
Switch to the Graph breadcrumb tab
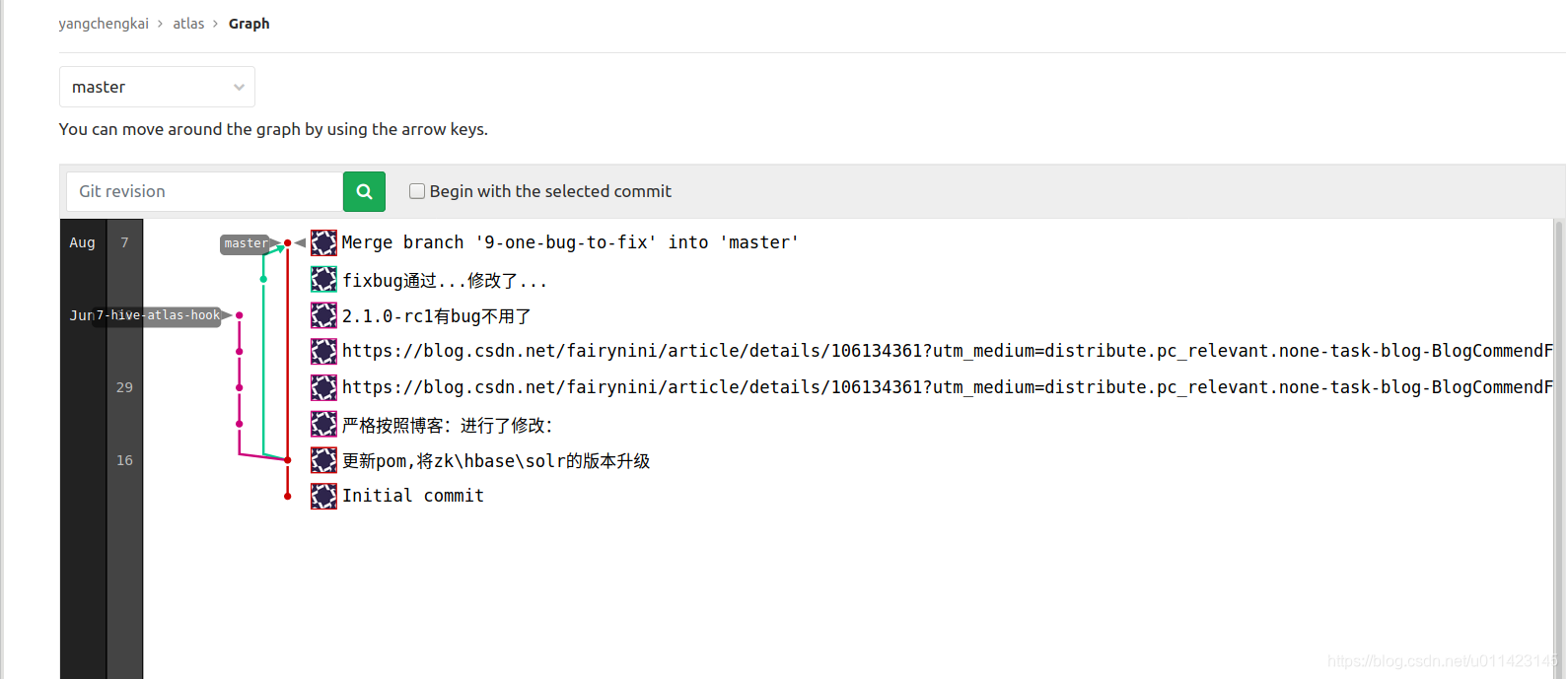[x=249, y=23]
